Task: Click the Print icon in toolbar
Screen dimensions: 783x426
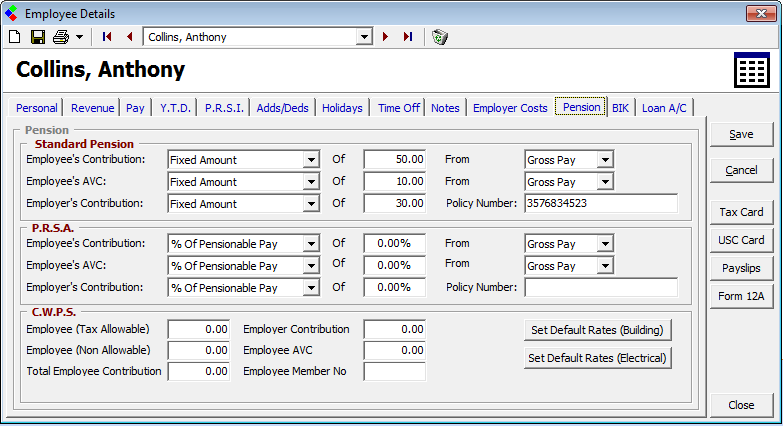Action: click(x=60, y=37)
